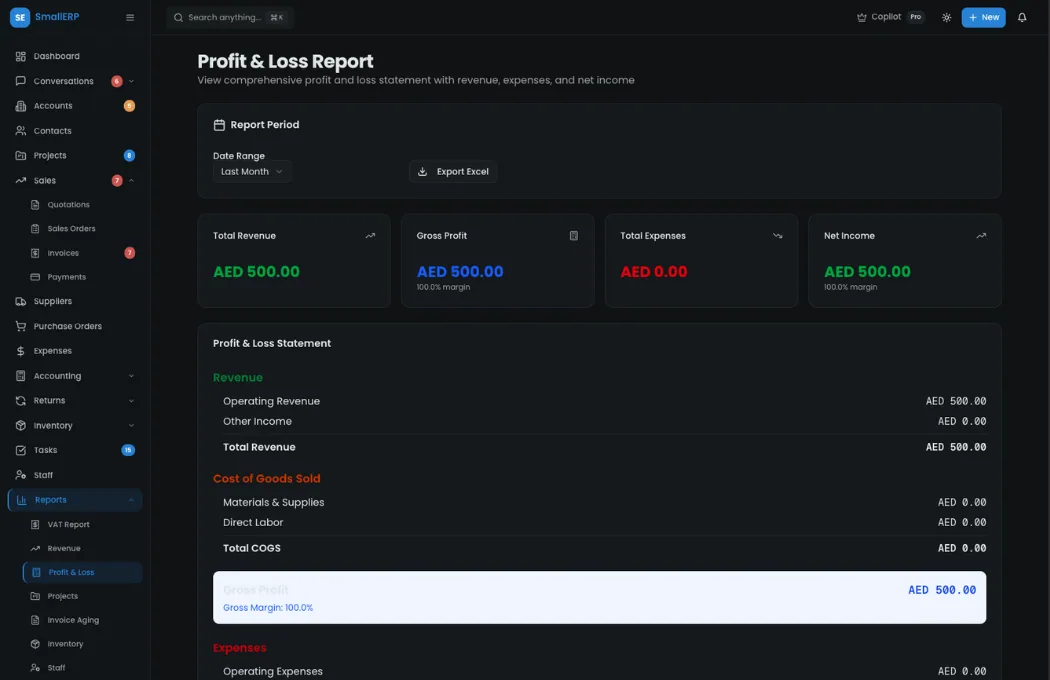
Task: Click the Gross Margin: 100.0% text
Action: click(268, 608)
